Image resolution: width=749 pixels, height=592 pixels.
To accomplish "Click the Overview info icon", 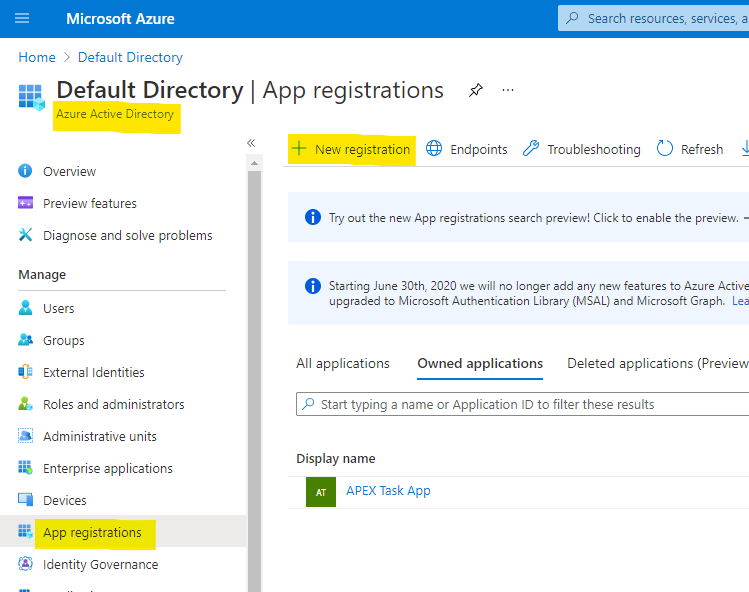I will (x=26, y=171).
